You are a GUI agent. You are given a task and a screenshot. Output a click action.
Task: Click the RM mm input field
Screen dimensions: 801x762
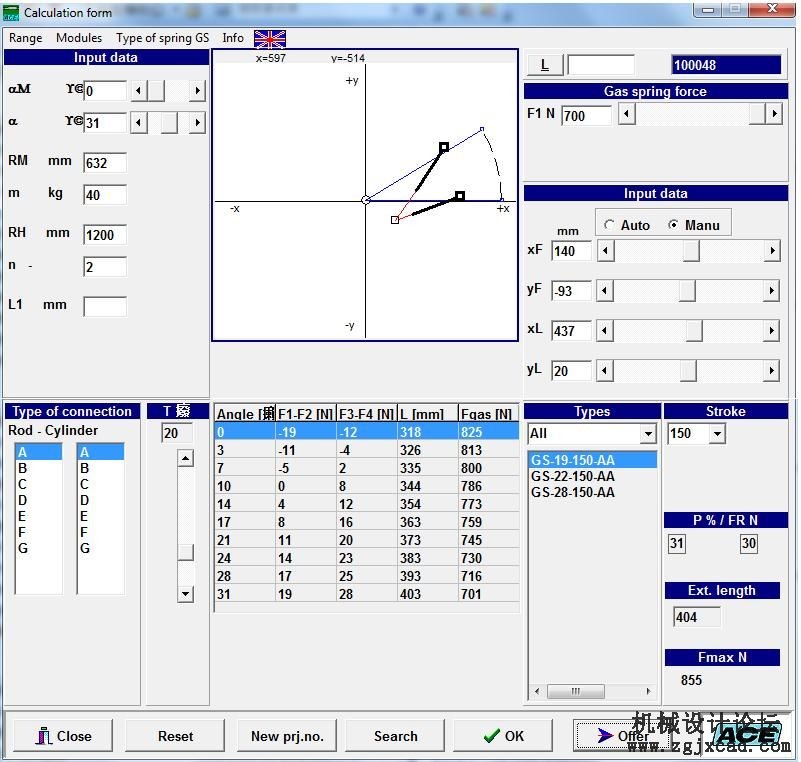pos(105,163)
